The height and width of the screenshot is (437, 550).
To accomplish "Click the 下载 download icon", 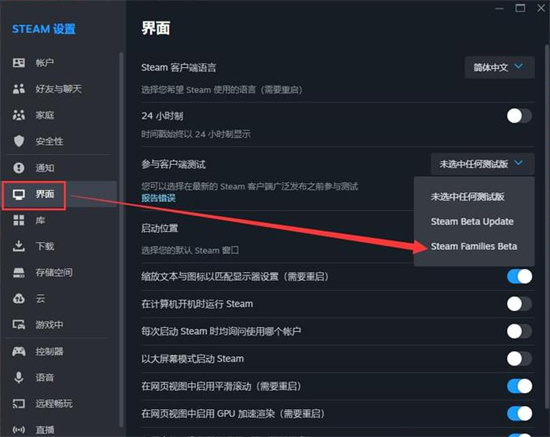I will coord(19,246).
